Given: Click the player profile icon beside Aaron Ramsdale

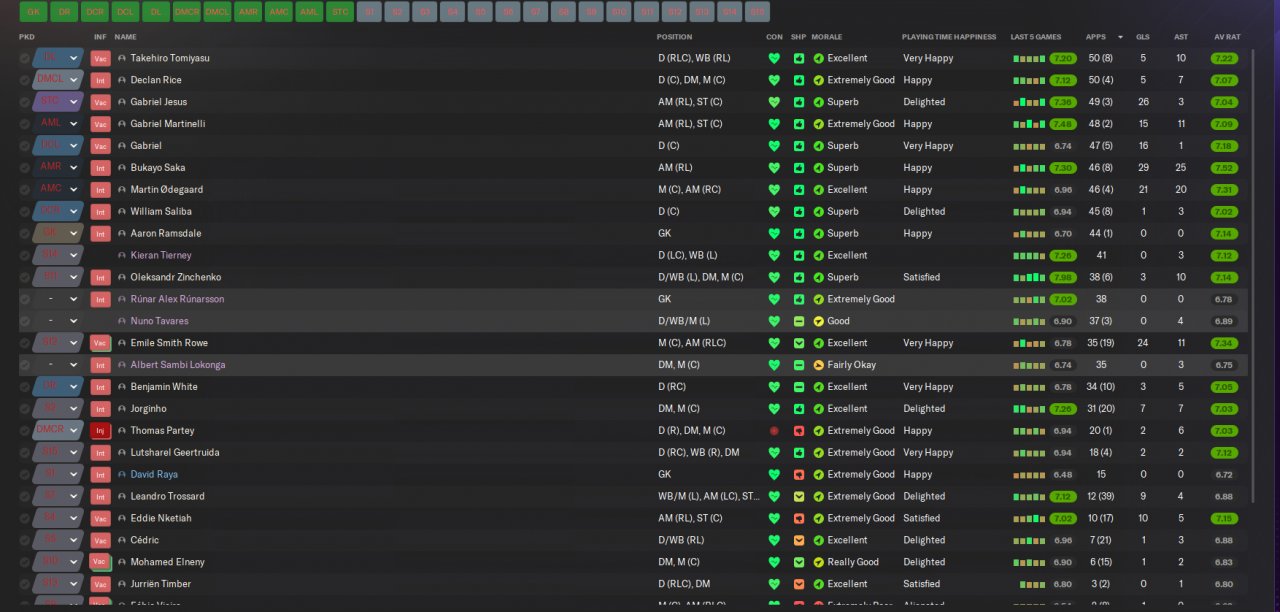Looking at the screenshot, I should tap(122, 234).
